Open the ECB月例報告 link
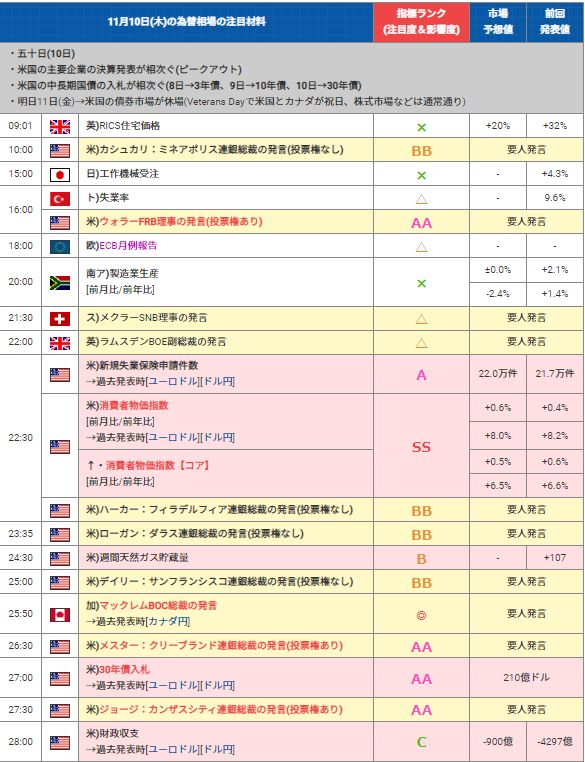Image resolution: width=585 pixels, height=762 pixels. 128,245
